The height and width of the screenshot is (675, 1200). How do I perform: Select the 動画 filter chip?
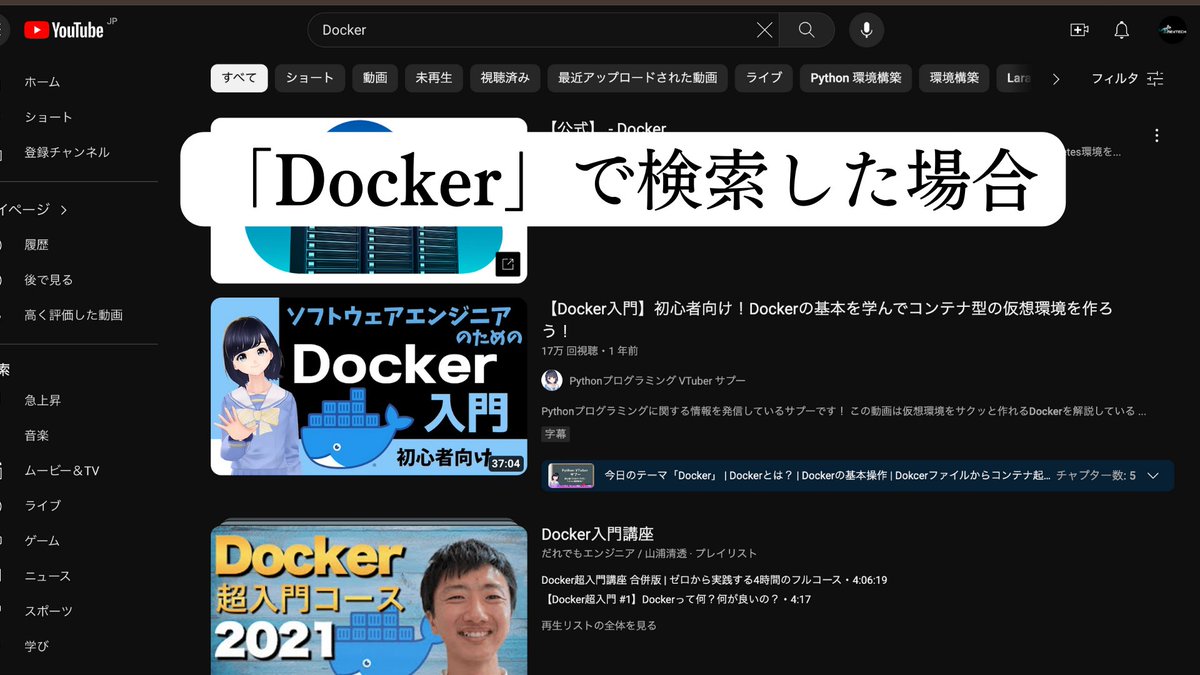[x=375, y=78]
